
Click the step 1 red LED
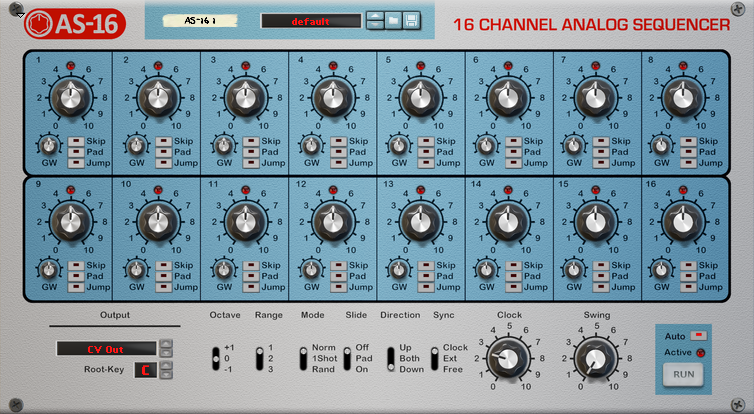point(71,66)
